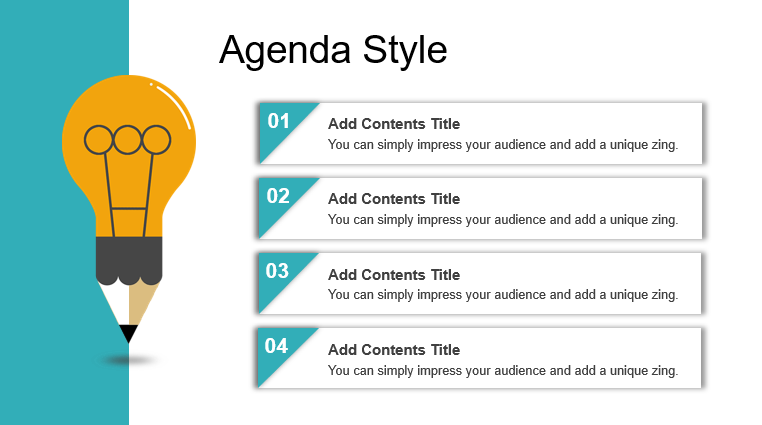Select the 04 number badge

[276, 347]
